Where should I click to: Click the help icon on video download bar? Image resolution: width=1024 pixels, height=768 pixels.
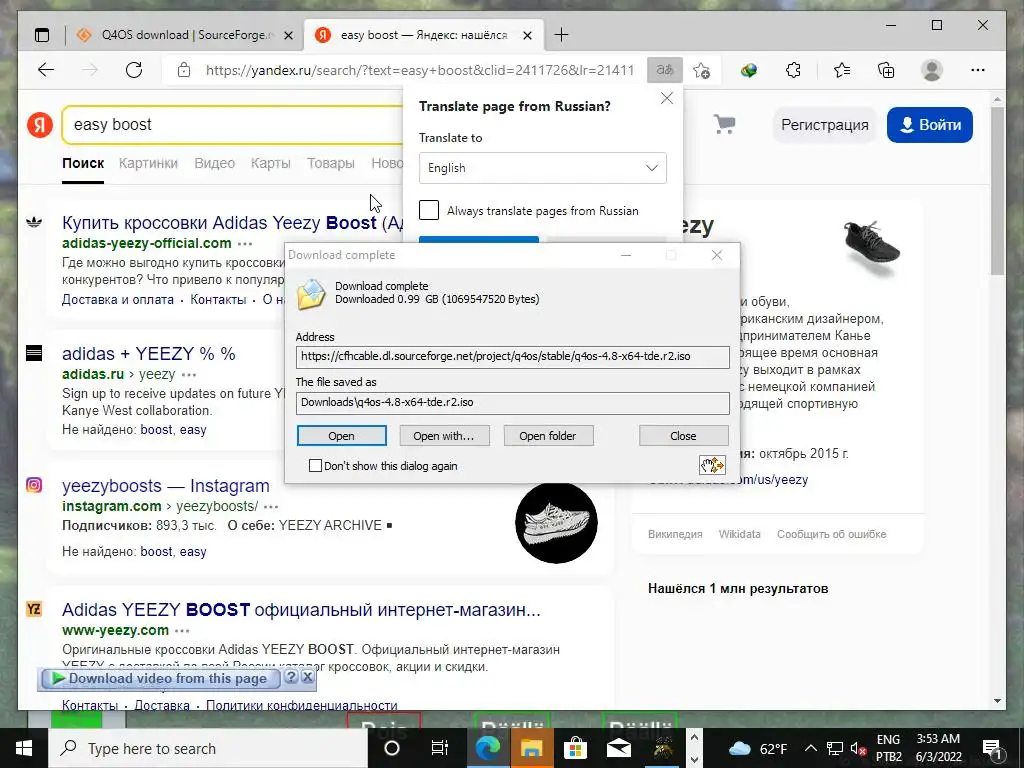(291, 677)
